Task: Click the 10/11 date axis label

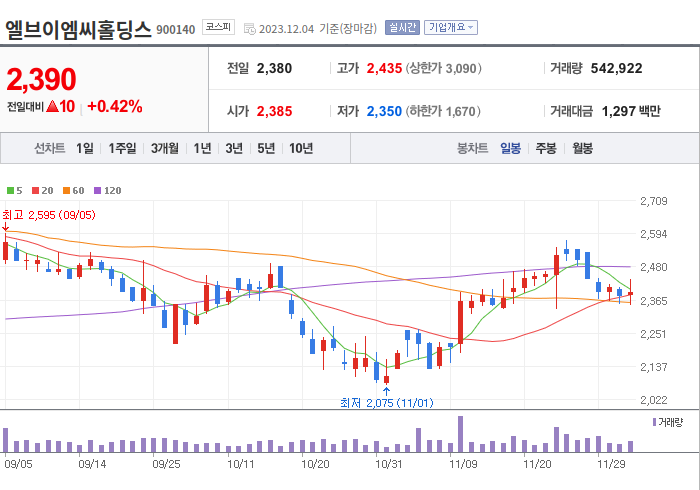Action: [241, 464]
